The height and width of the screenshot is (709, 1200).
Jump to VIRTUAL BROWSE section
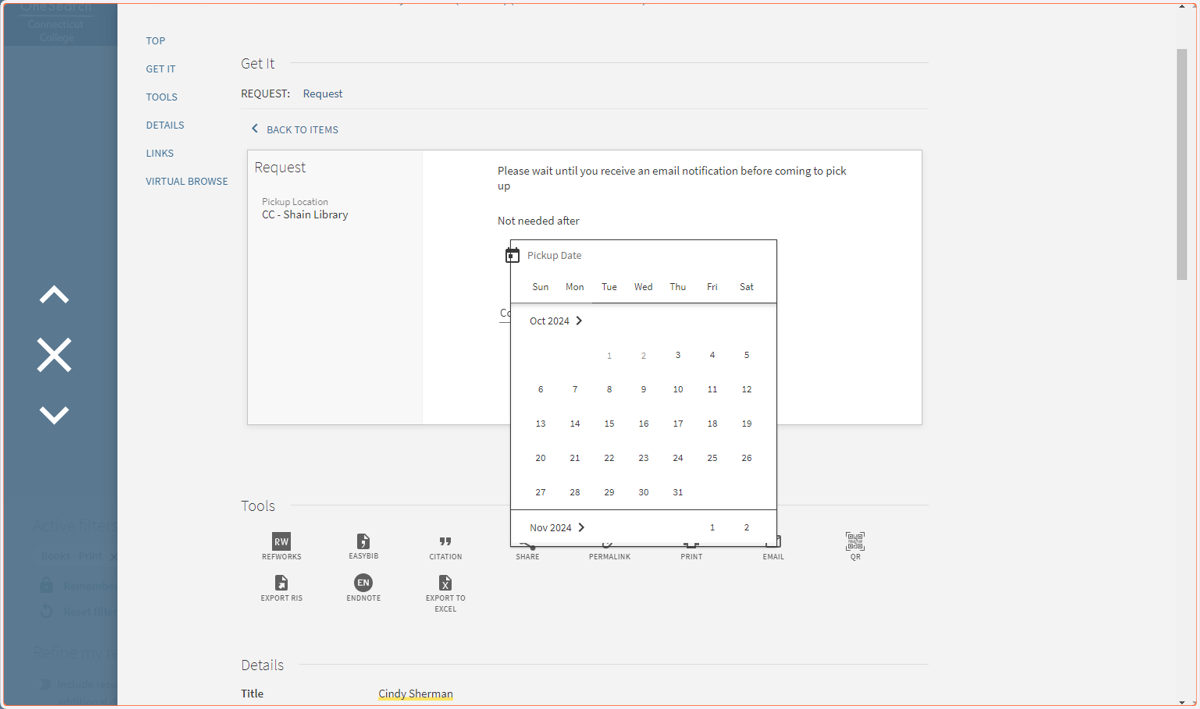click(187, 181)
